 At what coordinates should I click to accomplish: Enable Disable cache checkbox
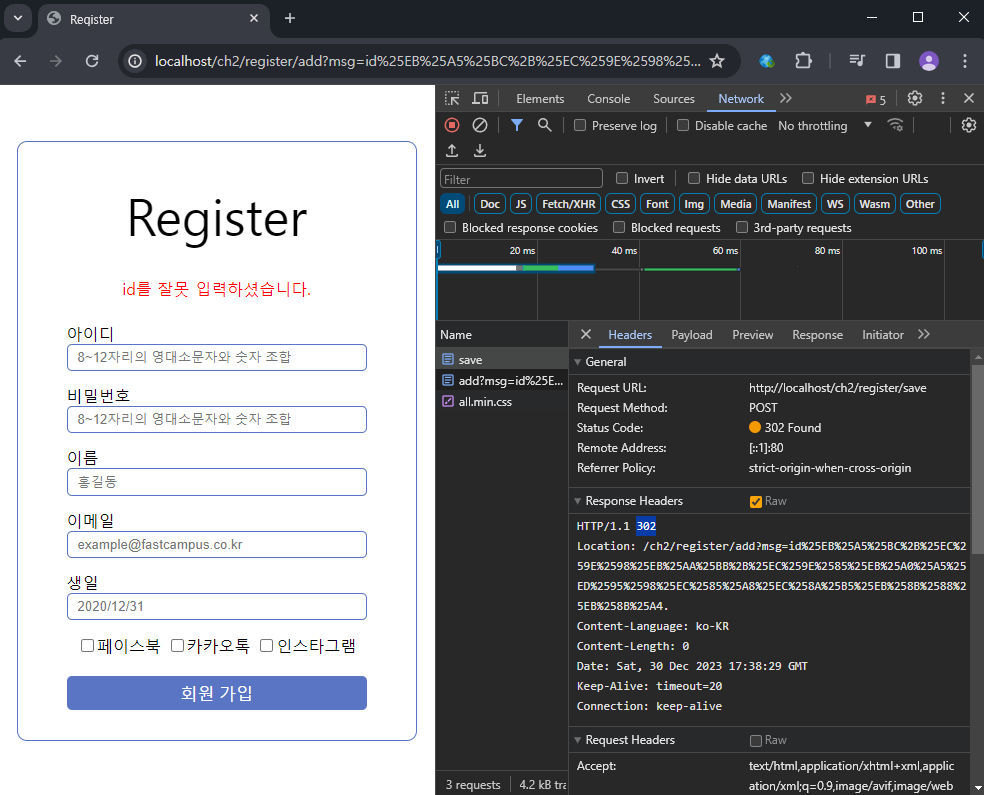[683, 125]
